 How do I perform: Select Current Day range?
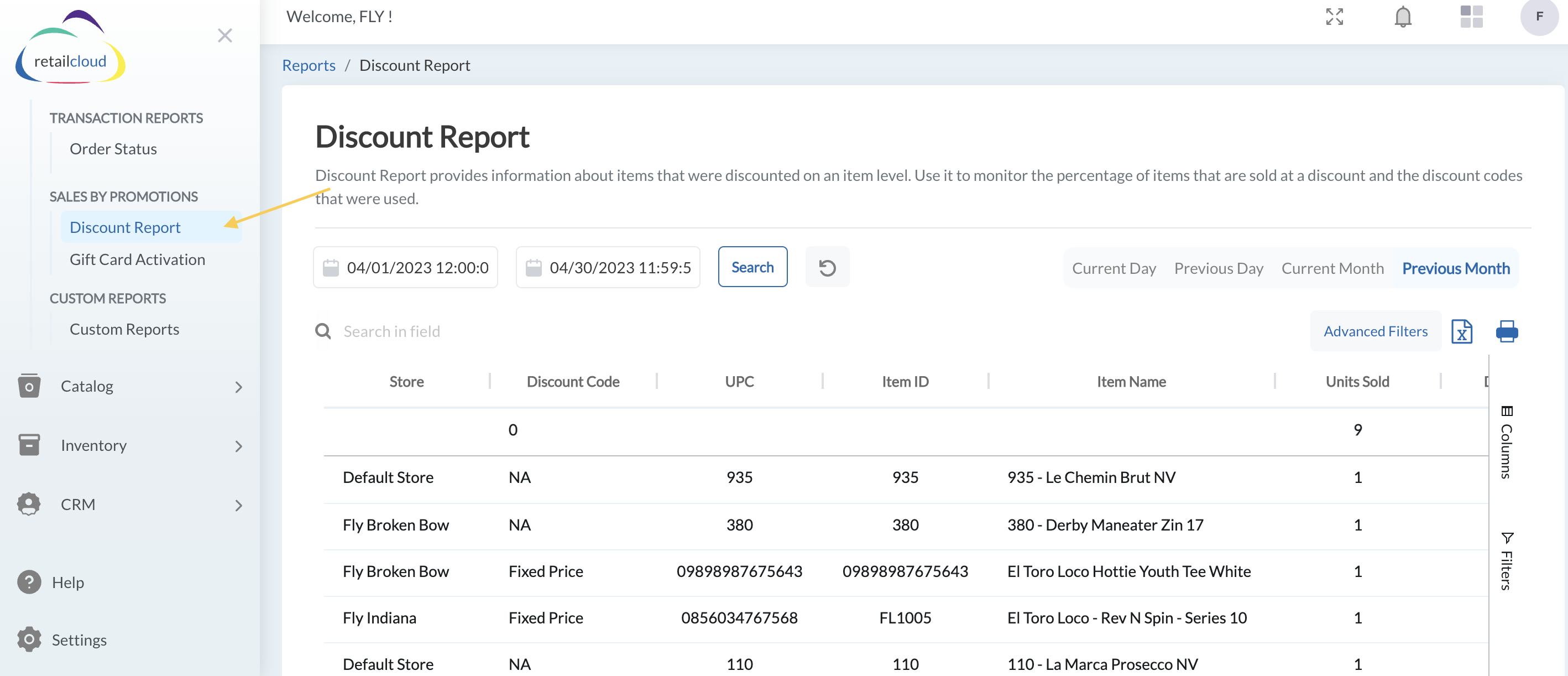pos(1114,268)
